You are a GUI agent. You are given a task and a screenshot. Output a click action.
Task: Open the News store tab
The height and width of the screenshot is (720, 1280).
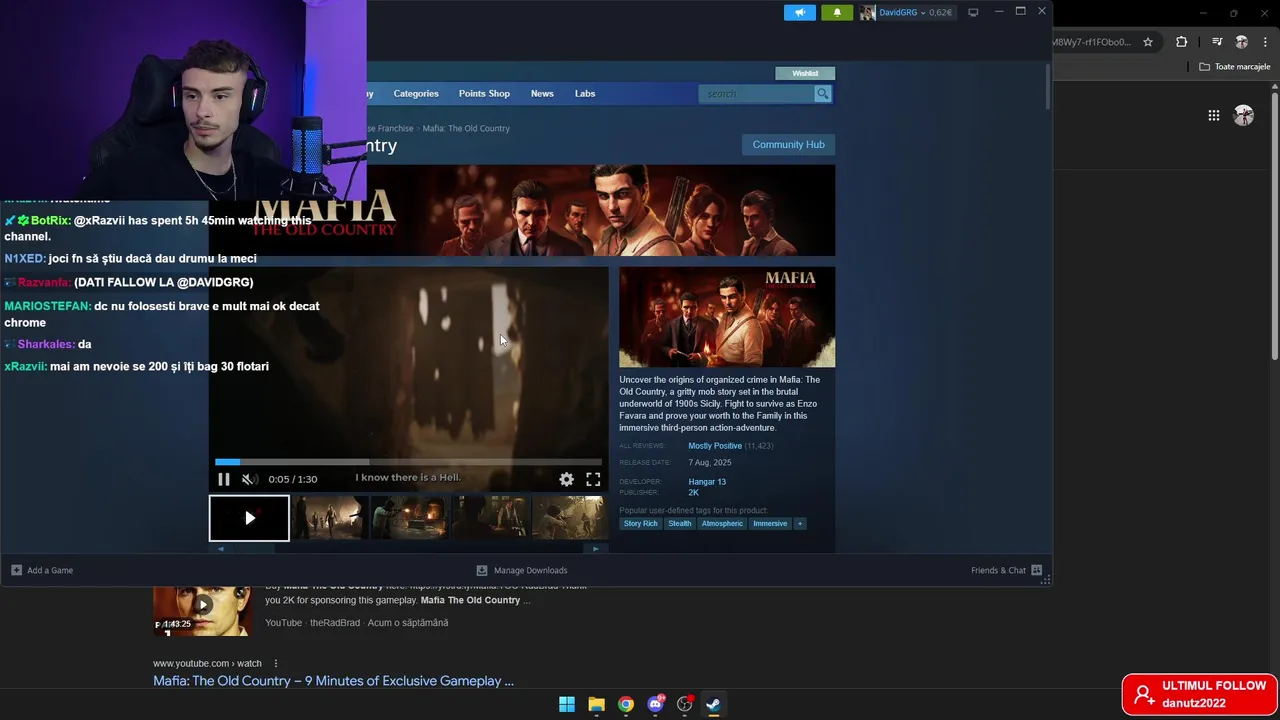(542, 93)
